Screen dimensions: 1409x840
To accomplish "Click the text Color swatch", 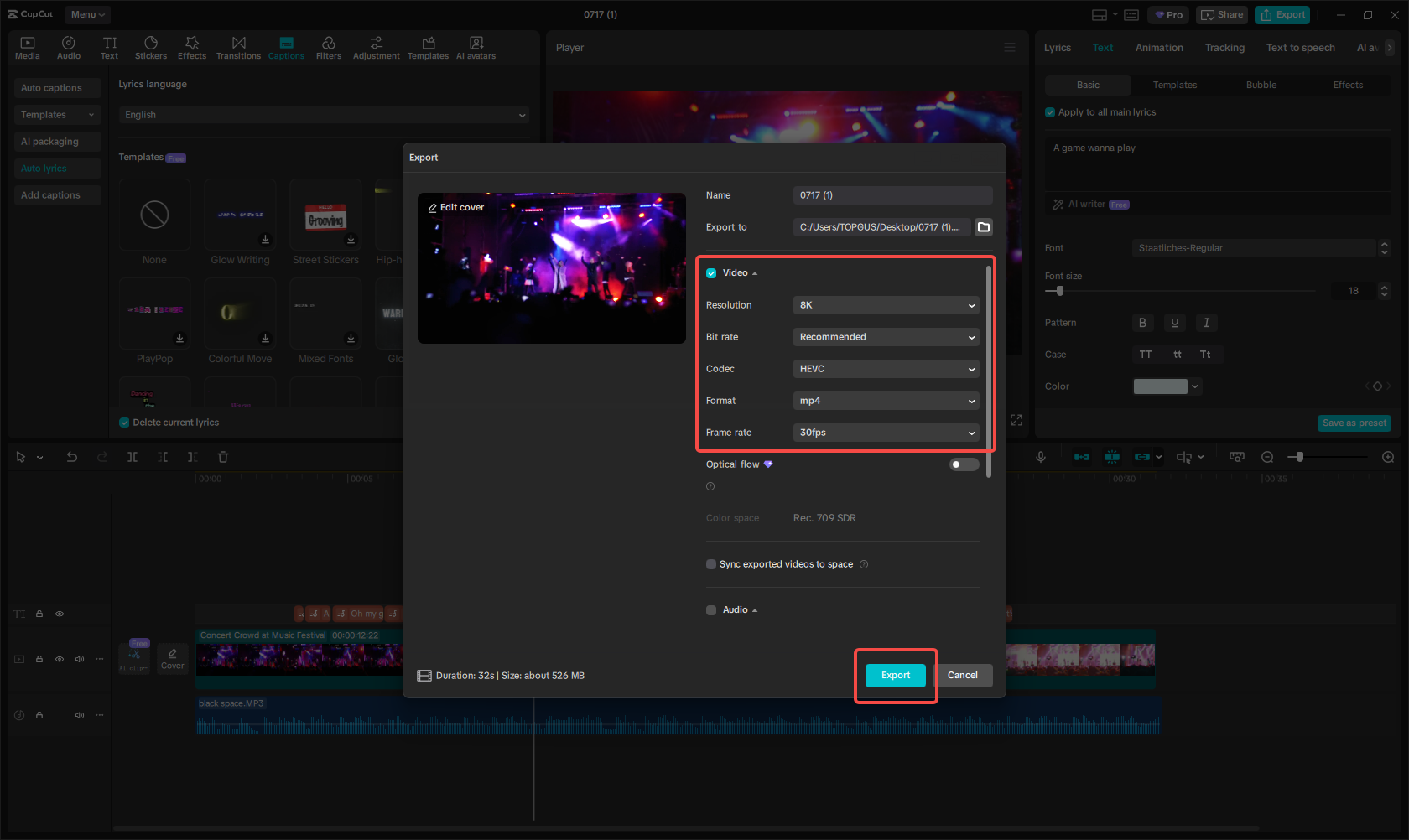I will [1161, 386].
